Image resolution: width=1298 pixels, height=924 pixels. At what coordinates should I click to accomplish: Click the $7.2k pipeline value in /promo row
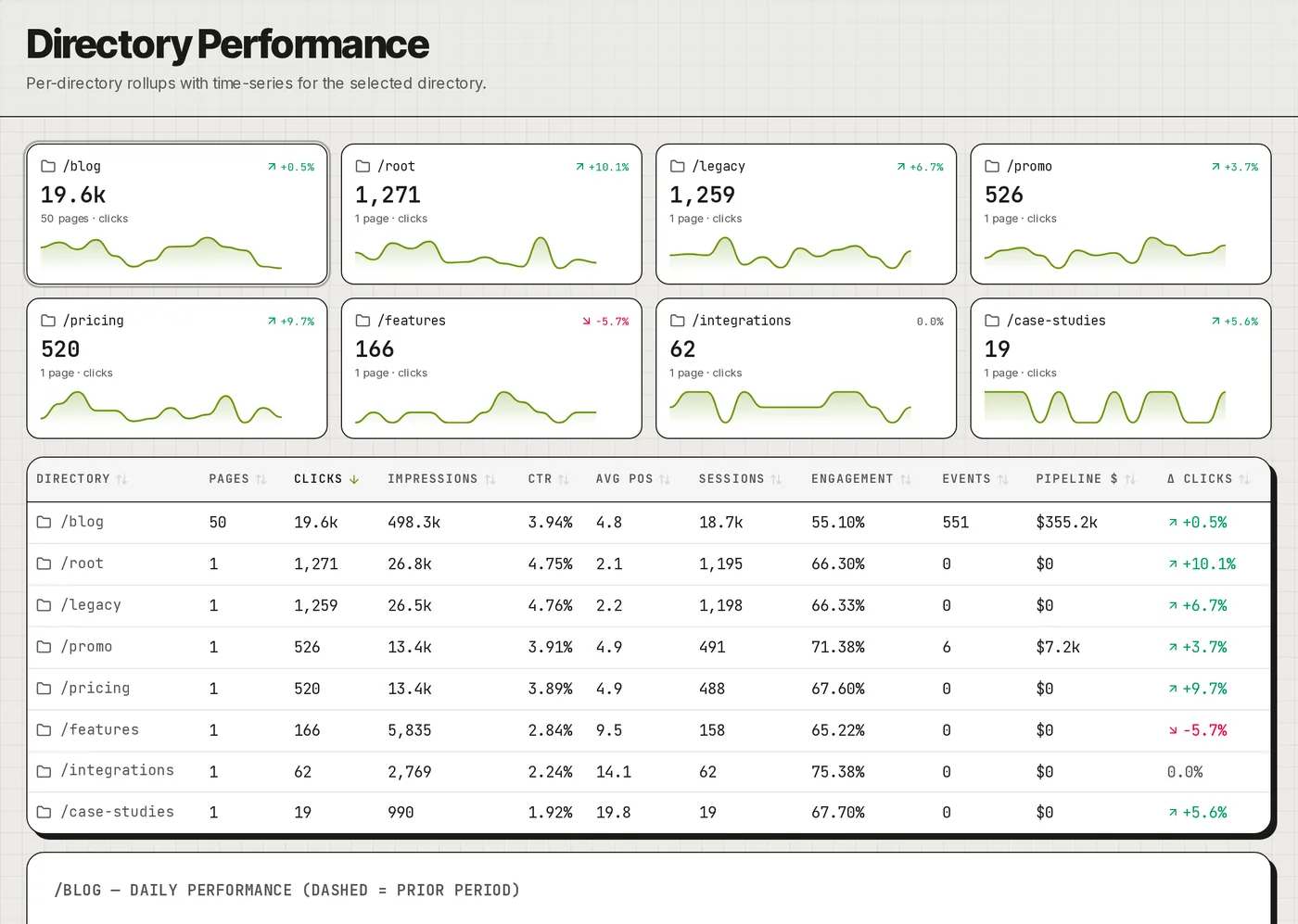1058,647
